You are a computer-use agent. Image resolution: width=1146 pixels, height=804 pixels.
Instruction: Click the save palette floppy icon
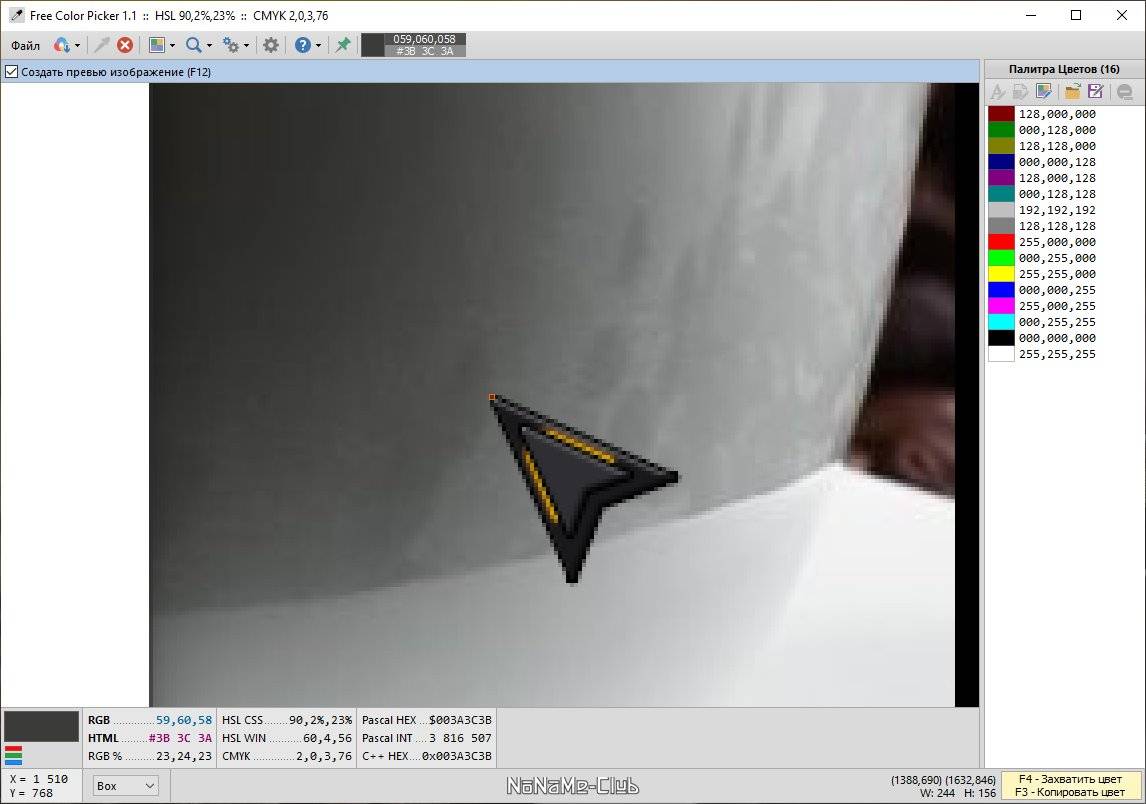pos(1096,91)
